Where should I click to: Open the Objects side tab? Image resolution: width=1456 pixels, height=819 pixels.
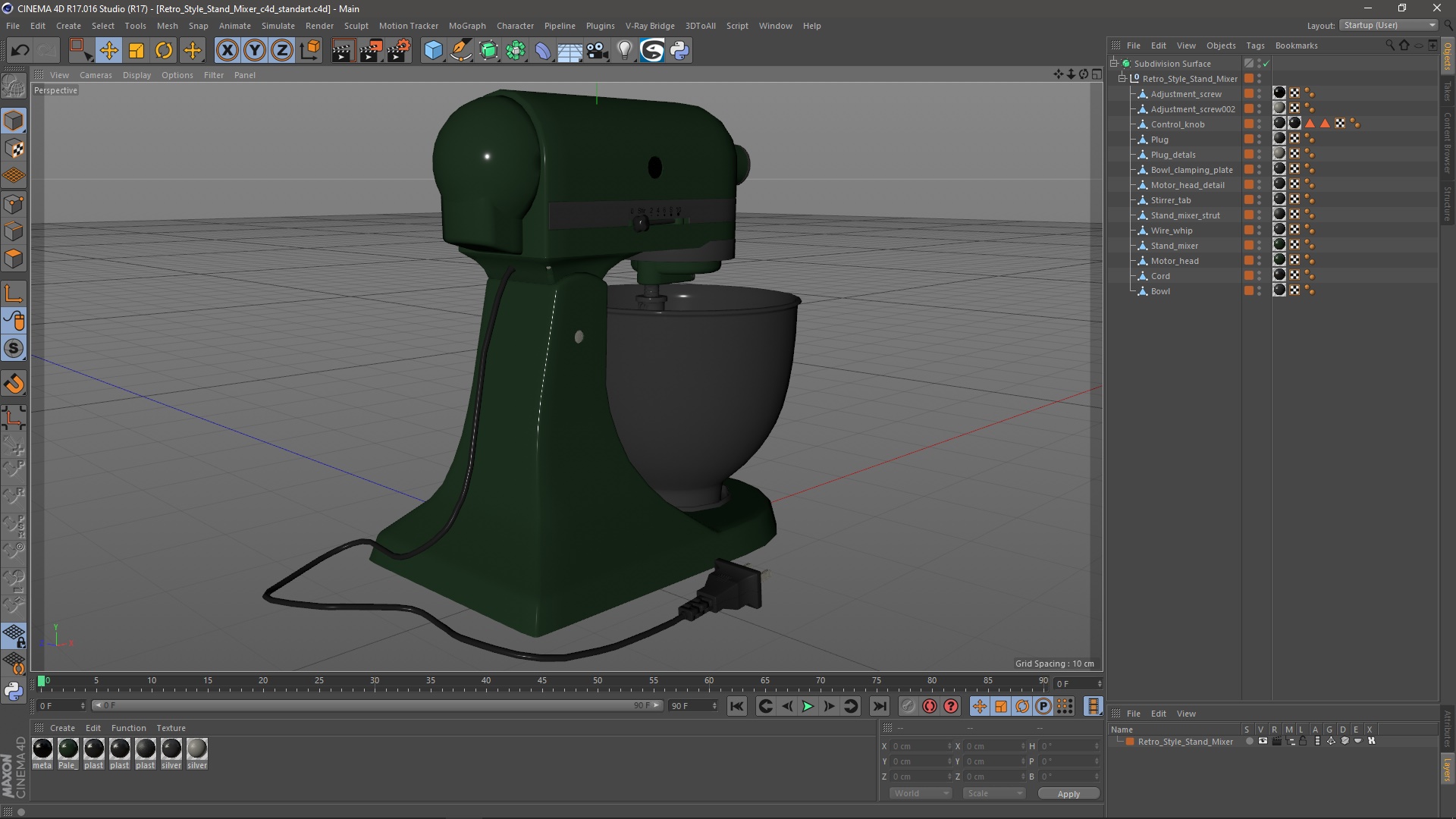pos(1448,57)
